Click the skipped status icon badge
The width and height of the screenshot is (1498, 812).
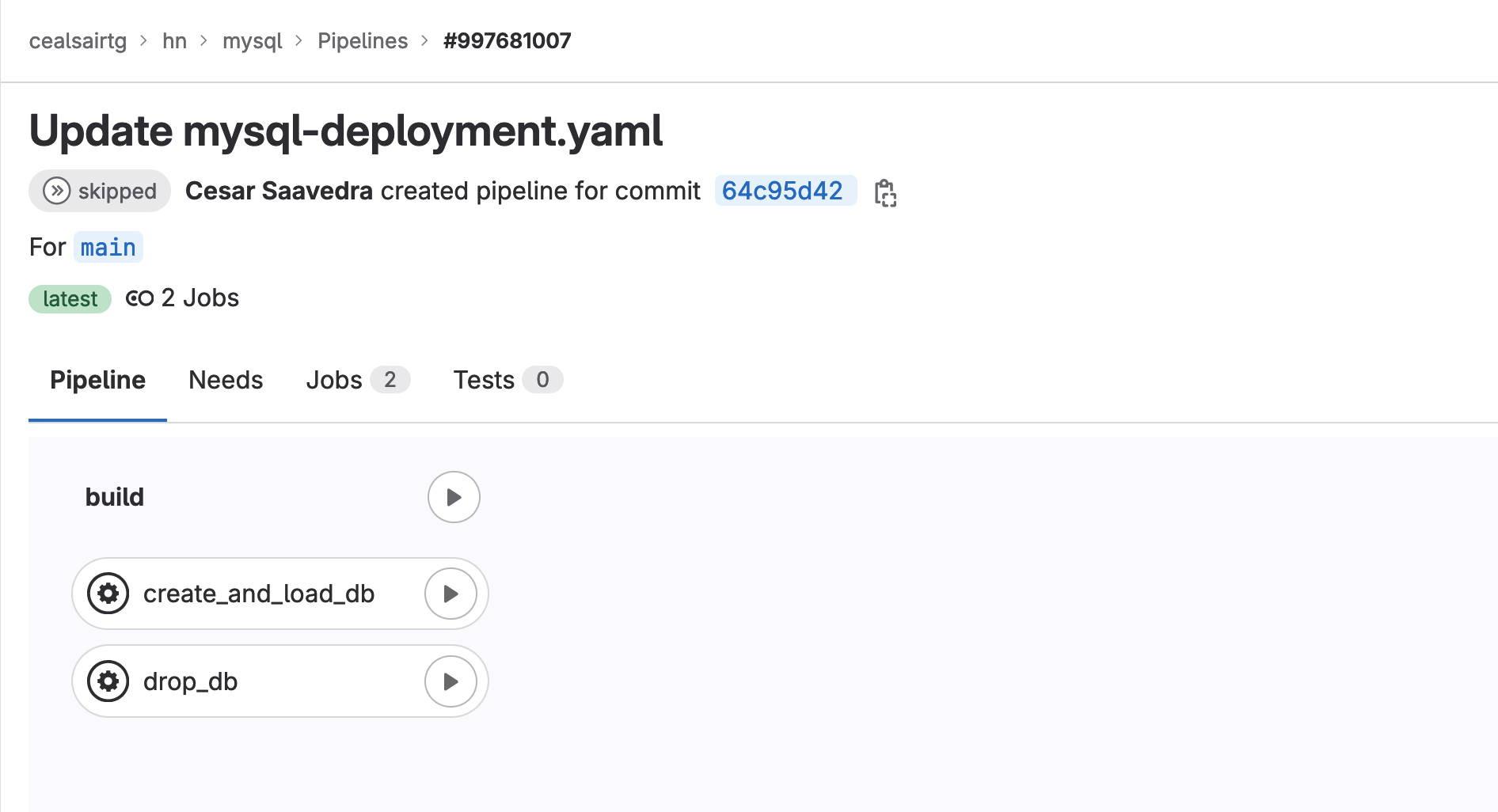(x=55, y=190)
